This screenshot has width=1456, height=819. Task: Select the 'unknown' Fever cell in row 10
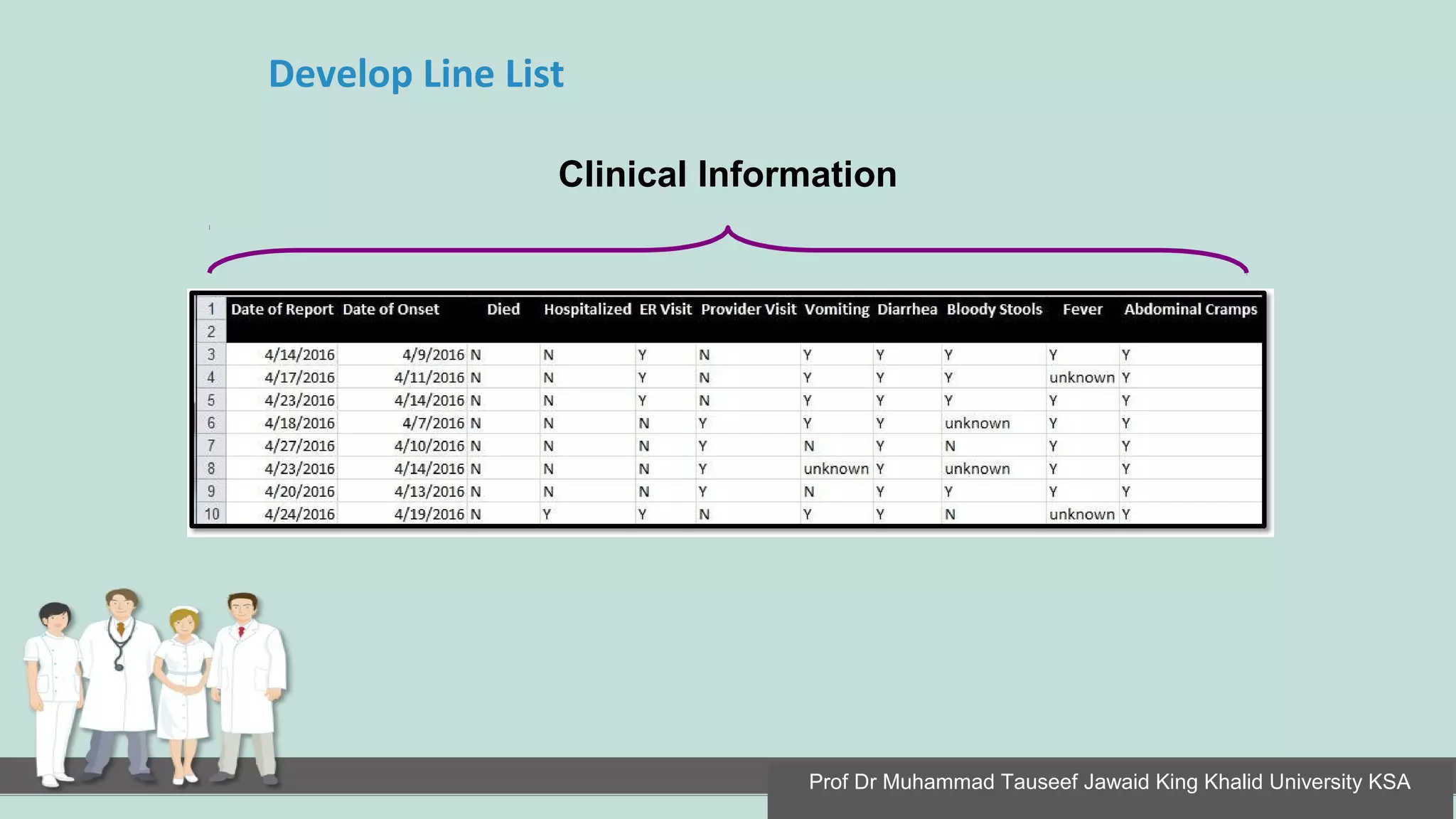[1082, 514]
